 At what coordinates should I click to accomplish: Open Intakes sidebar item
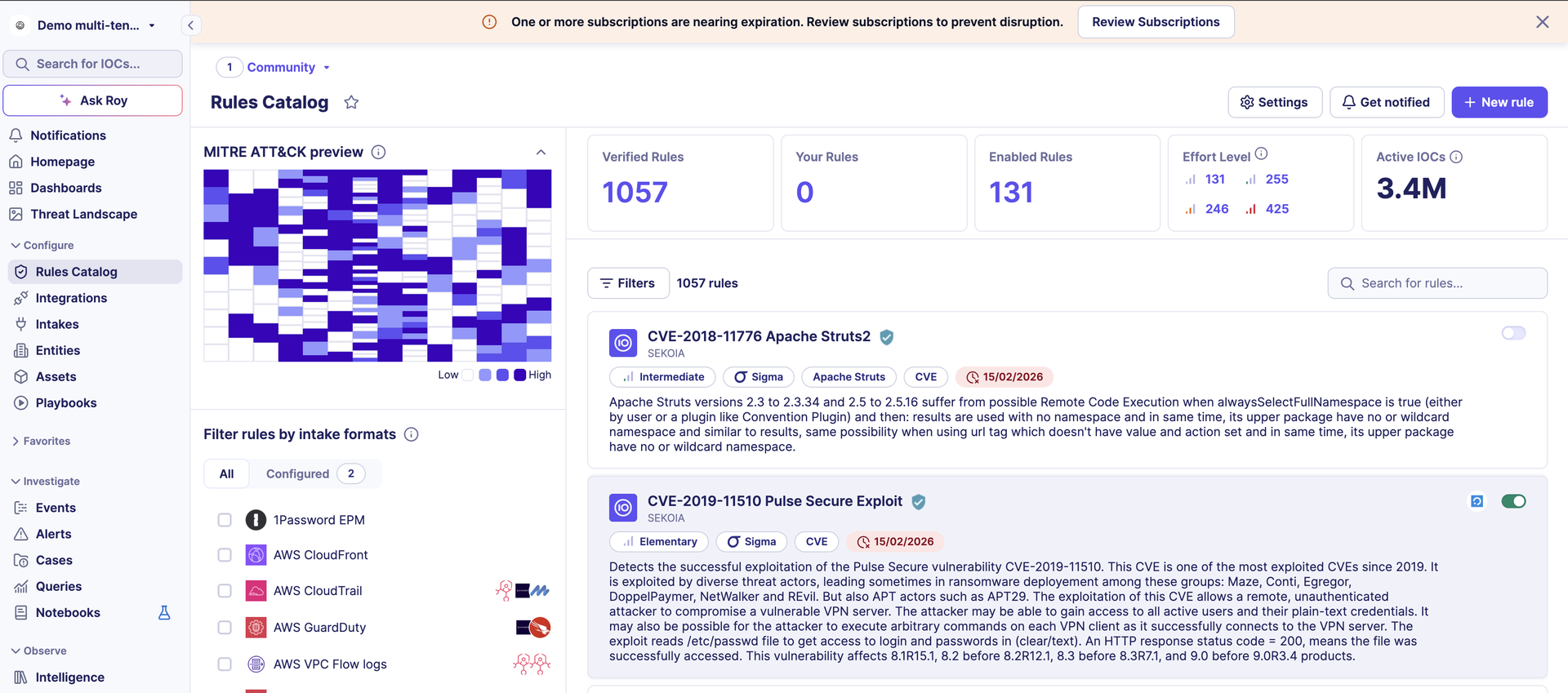point(57,324)
